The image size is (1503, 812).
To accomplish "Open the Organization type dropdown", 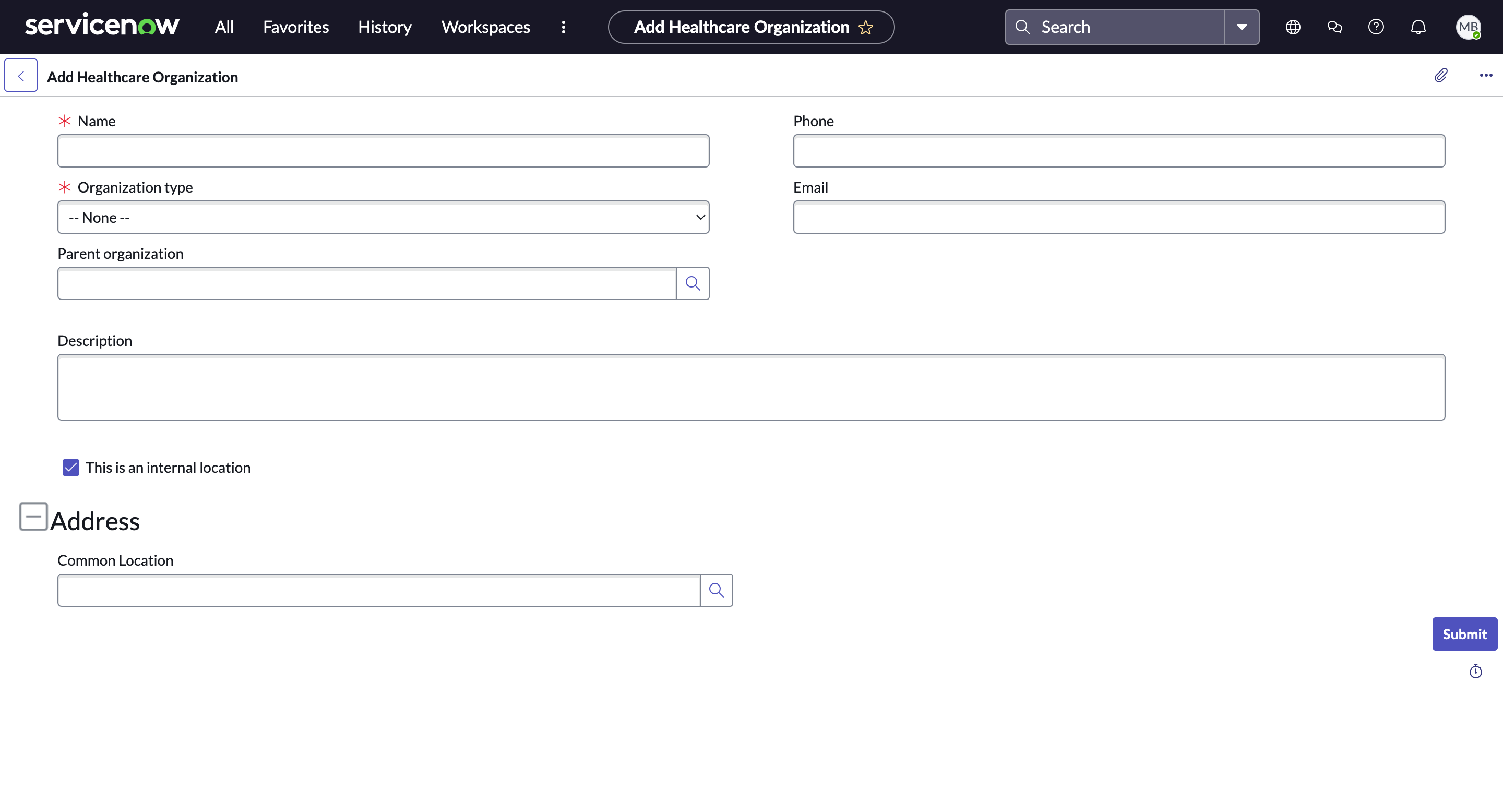I will pyautogui.click(x=384, y=218).
